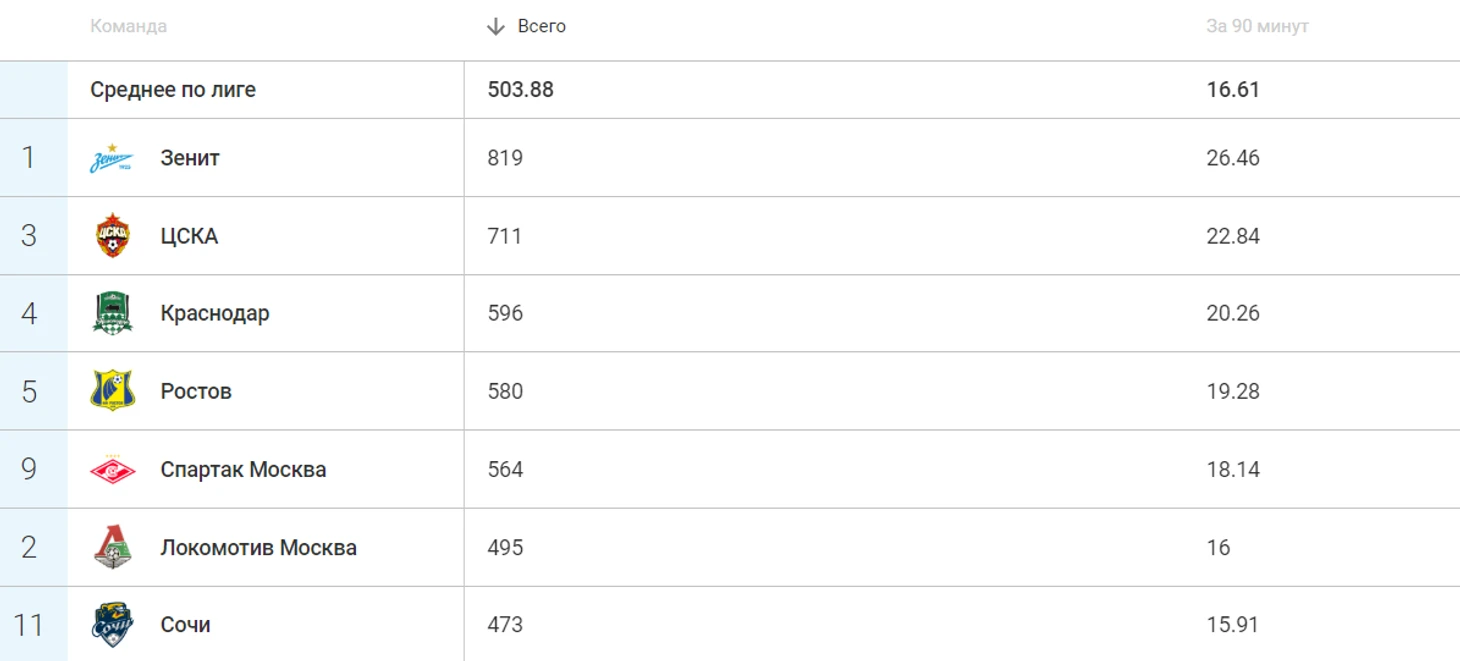1460x661 pixels.
Task: Open the Сочи team page
Action: (x=185, y=625)
